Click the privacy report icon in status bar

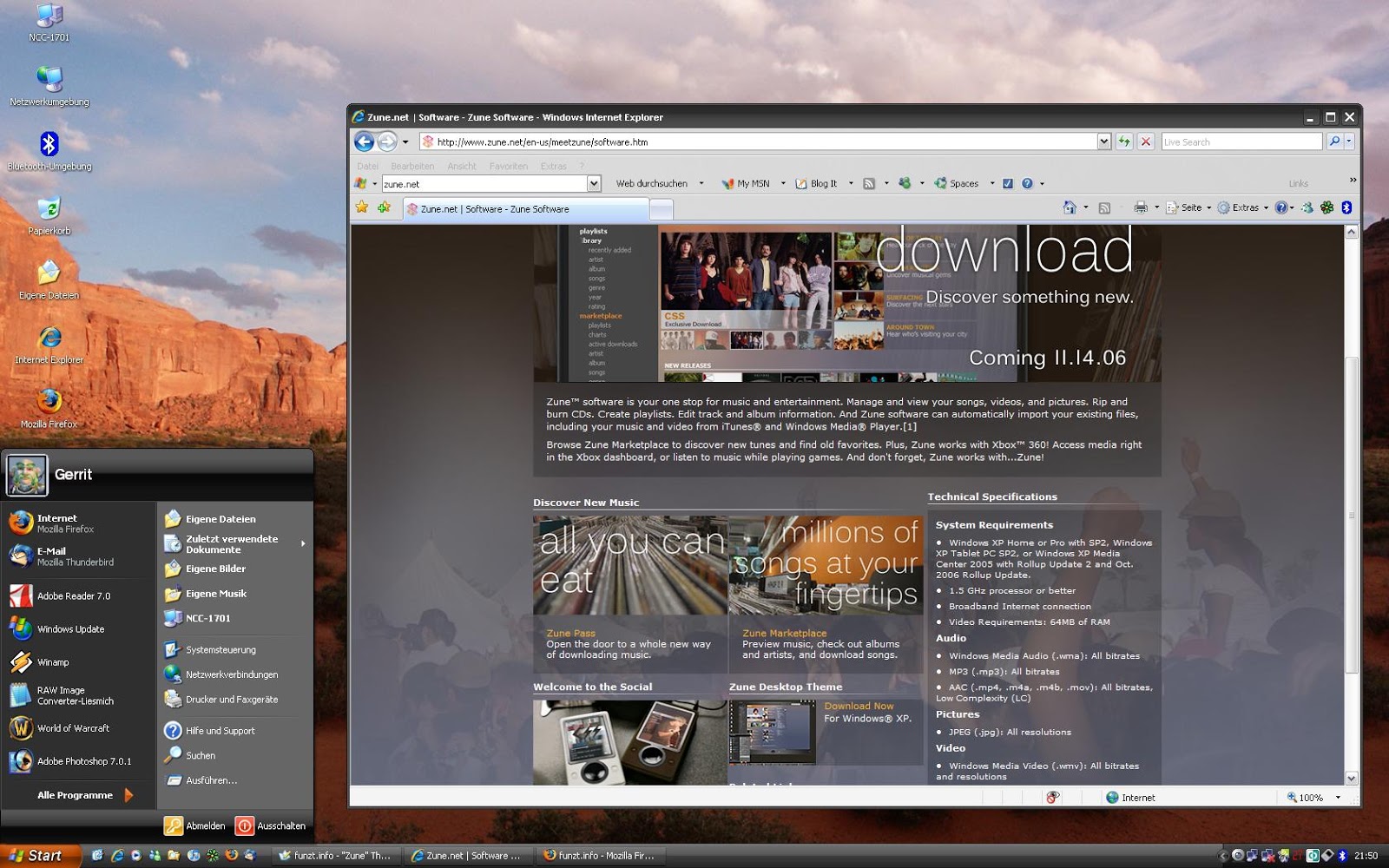[x=1052, y=797]
